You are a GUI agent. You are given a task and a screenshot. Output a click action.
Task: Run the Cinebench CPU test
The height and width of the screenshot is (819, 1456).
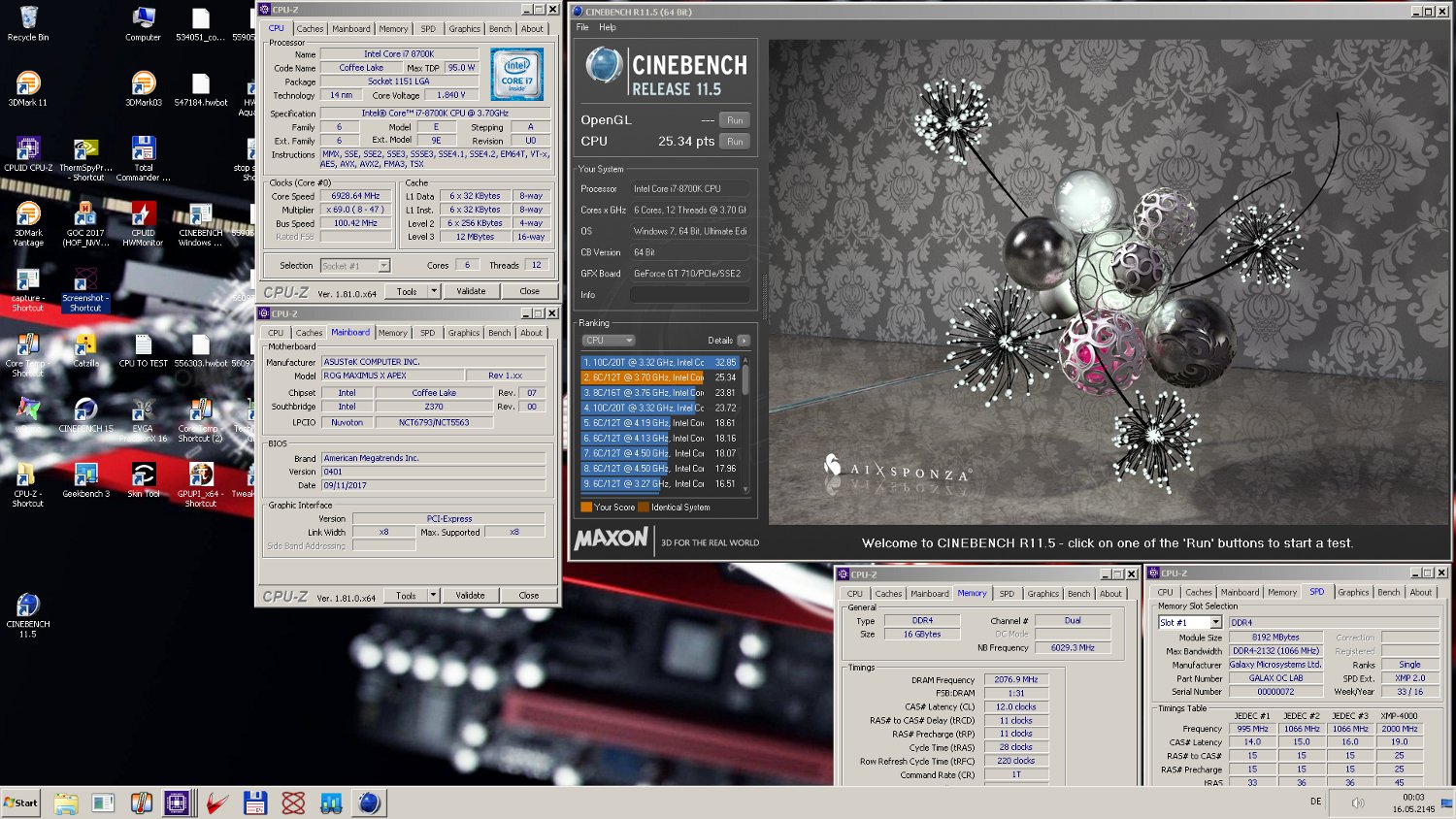coord(735,142)
